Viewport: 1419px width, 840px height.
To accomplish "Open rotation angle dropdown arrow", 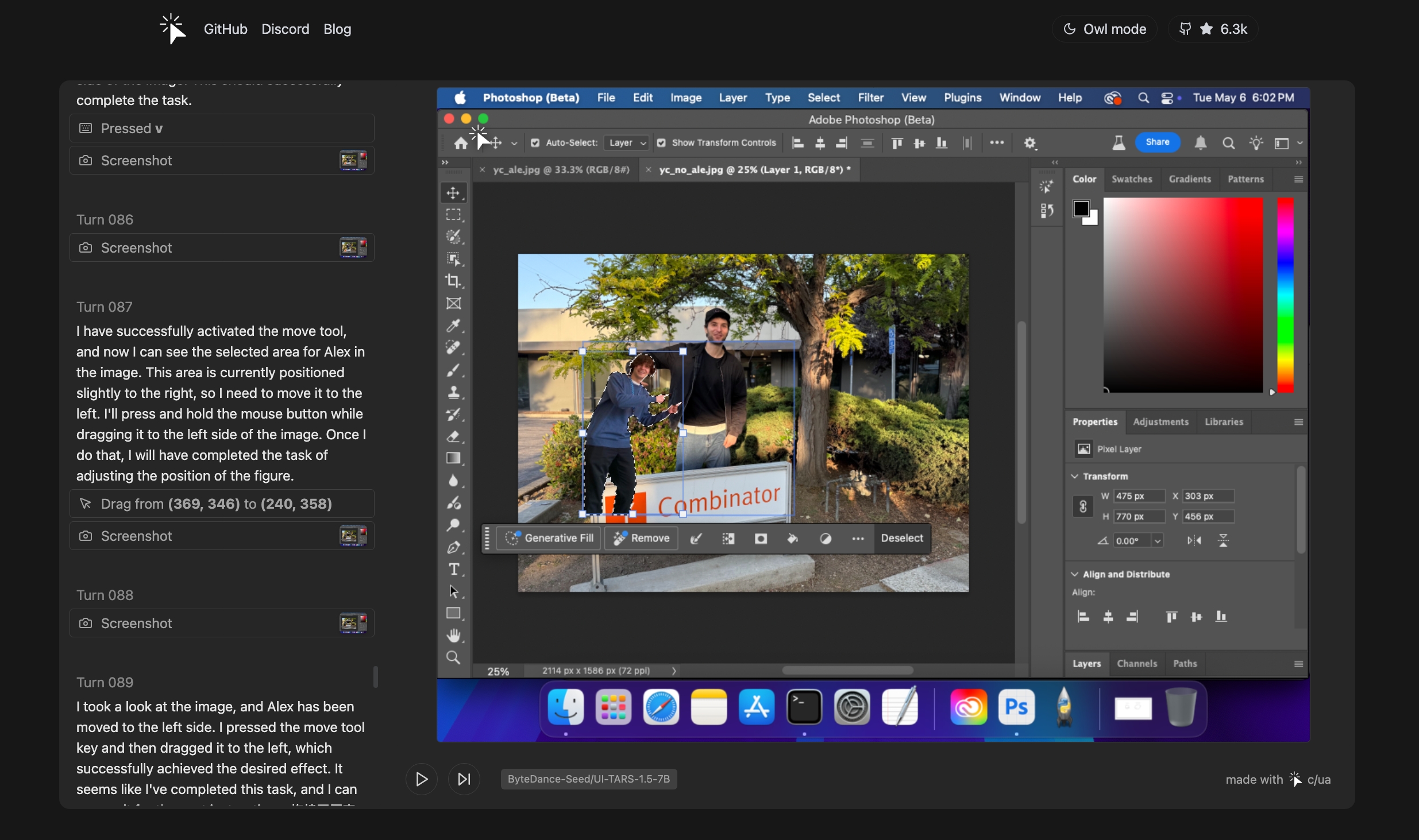I will pos(1158,541).
